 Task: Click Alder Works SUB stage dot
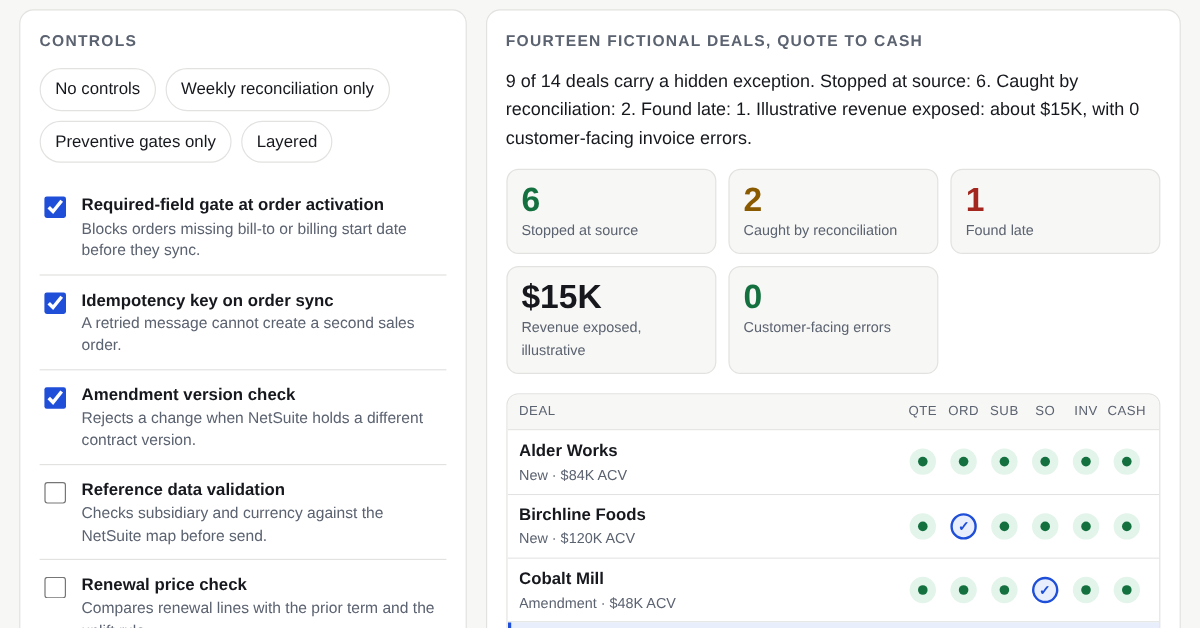(x=1004, y=462)
